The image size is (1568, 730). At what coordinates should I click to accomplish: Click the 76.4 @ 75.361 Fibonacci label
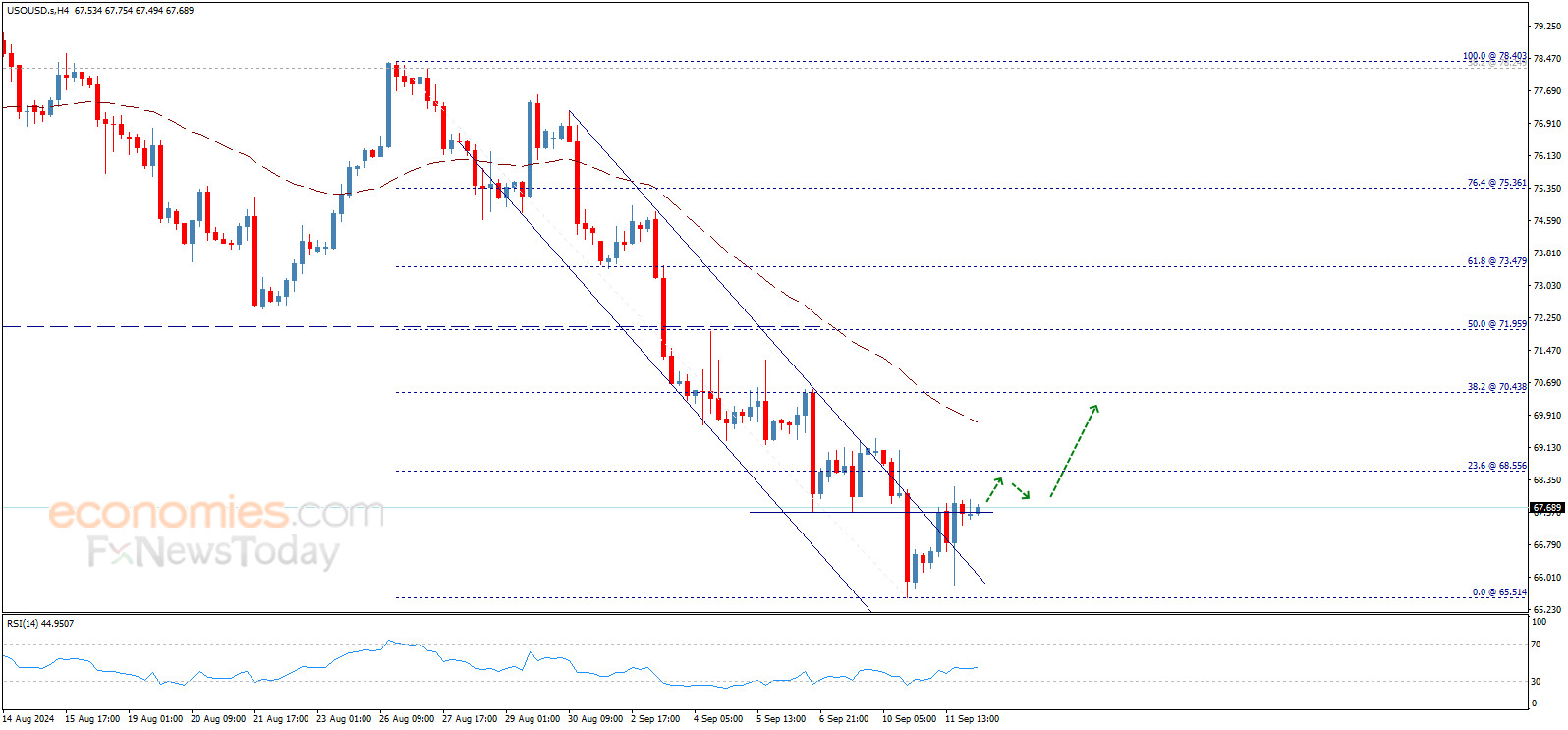click(1496, 183)
